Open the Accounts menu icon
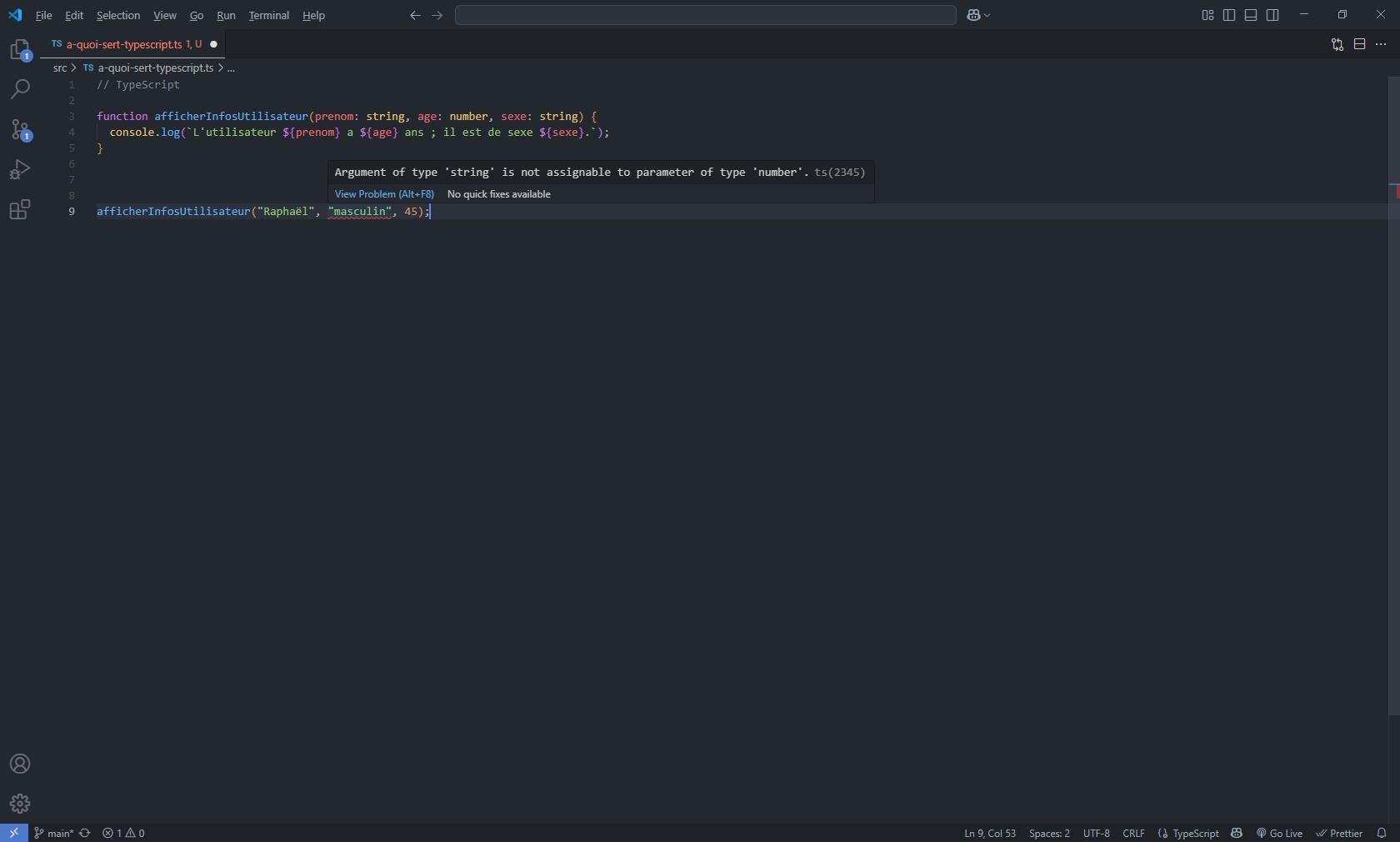Screen dimensions: 1400x842 click(20, 764)
